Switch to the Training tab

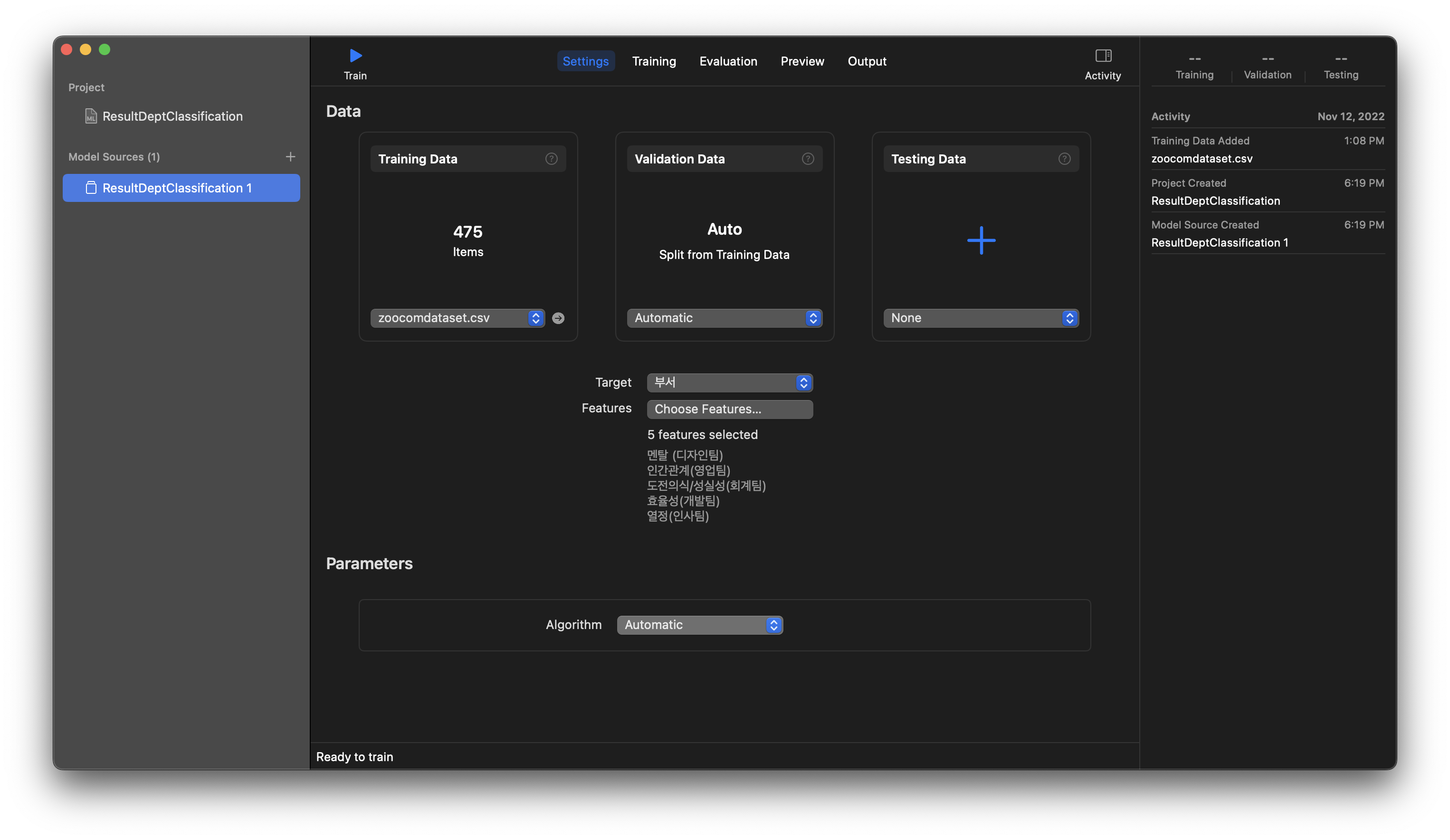654,61
